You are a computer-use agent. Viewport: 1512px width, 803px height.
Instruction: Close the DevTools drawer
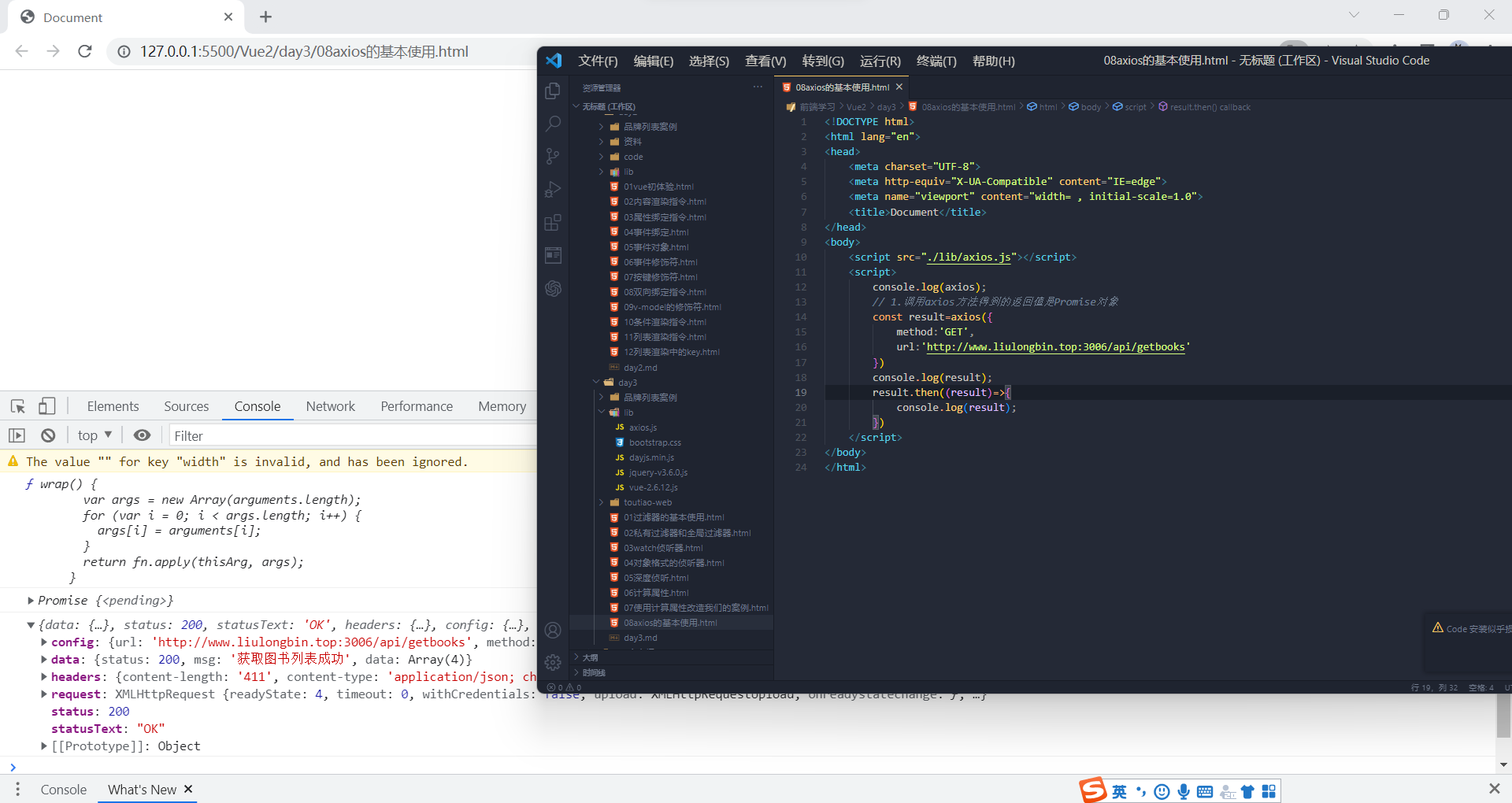pyautogui.click(x=1494, y=789)
